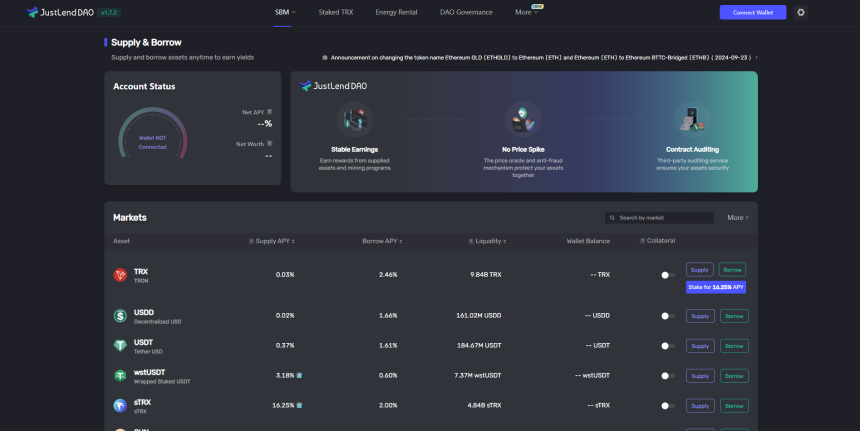Click USDT borrow APY value 1.61%
Viewport: 860px width, 431px height.
pos(388,346)
